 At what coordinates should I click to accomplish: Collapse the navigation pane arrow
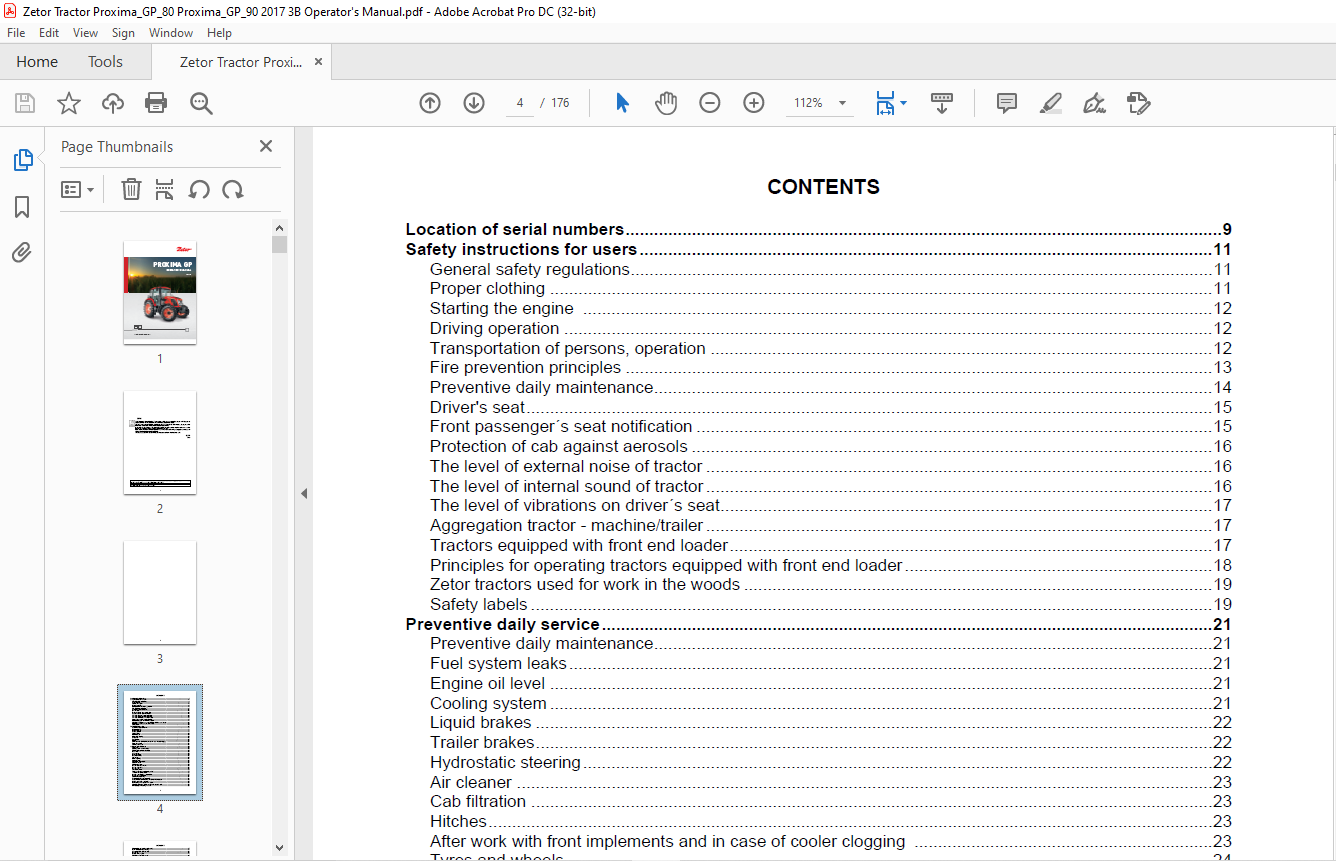(304, 493)
